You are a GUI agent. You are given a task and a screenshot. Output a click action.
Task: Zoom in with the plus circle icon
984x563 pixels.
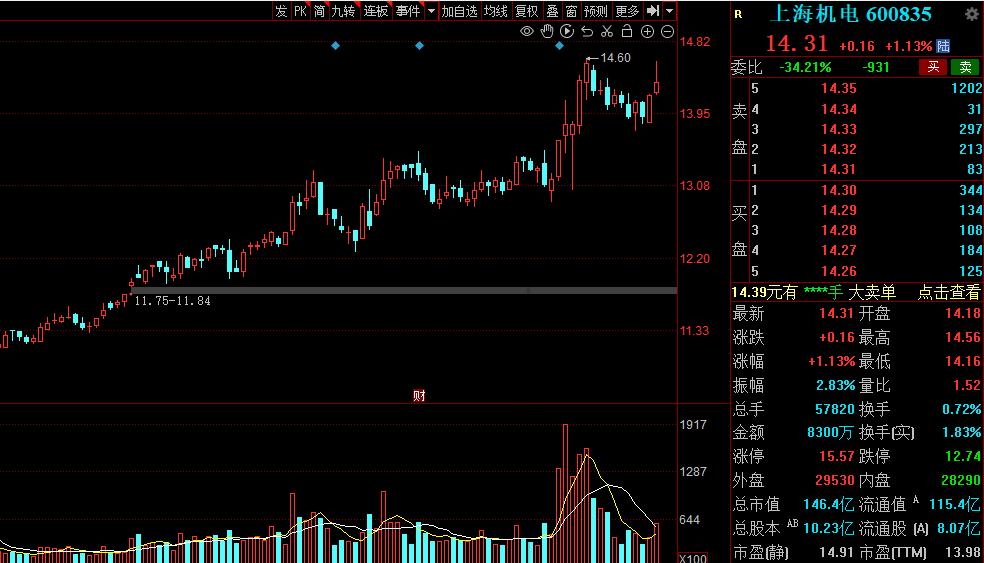(x=647, y=31)
